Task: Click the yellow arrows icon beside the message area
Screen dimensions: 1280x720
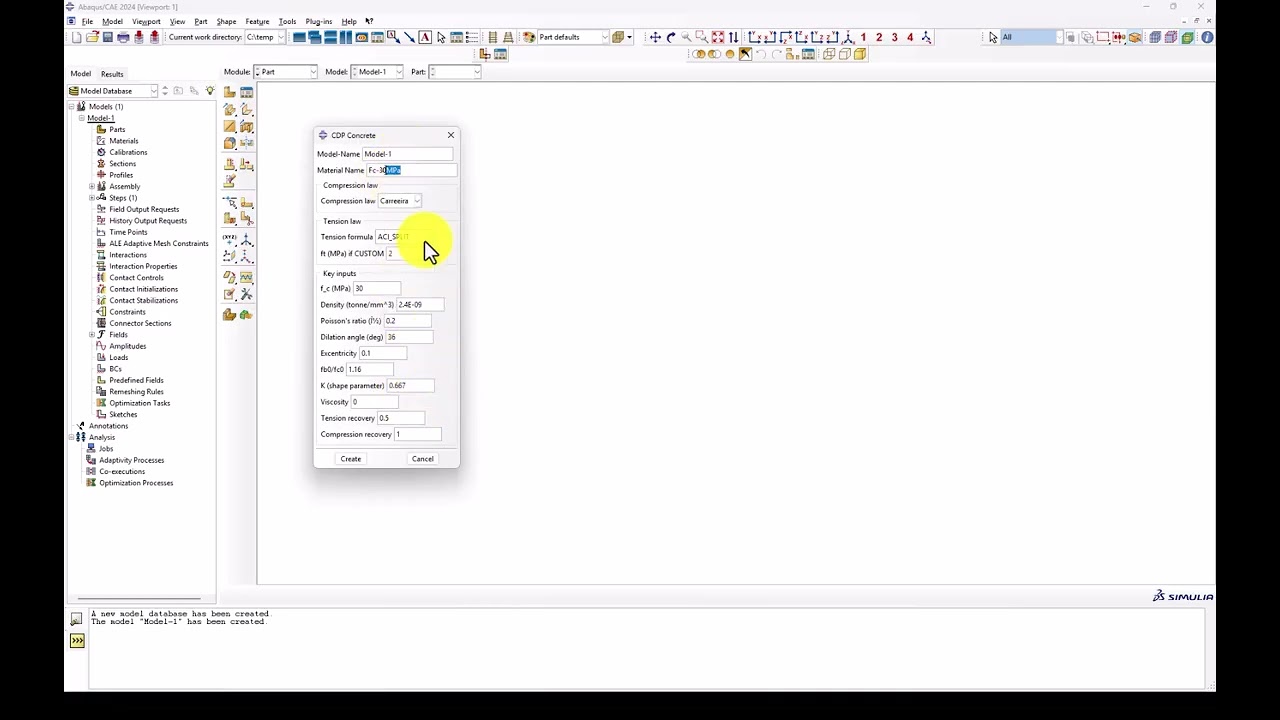Action: 77,641
